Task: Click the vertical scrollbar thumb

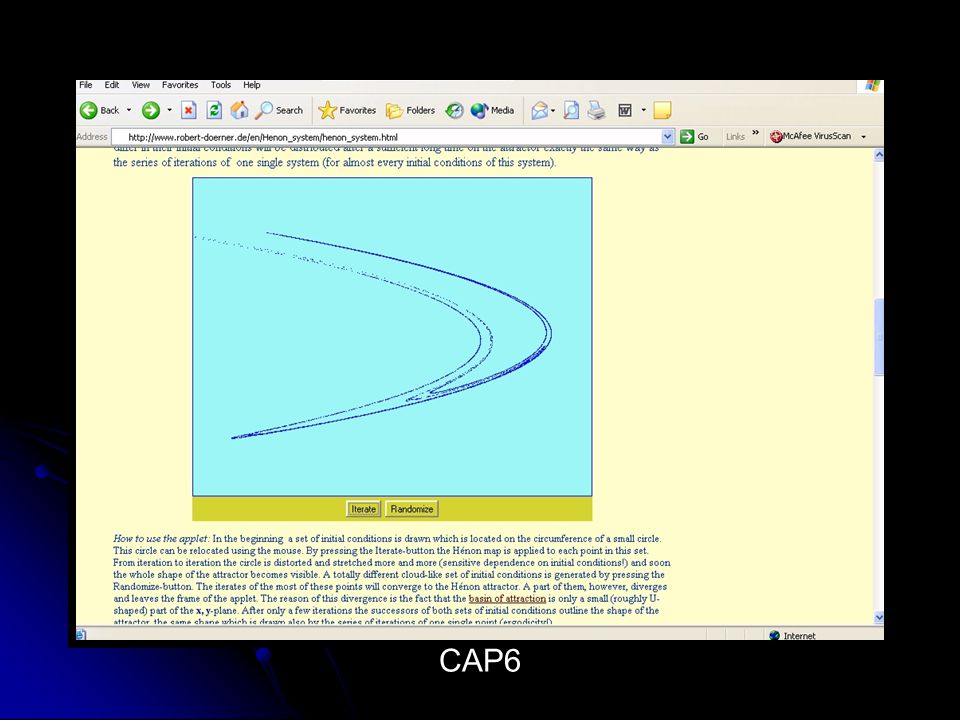Action: (x=879, y=337)
